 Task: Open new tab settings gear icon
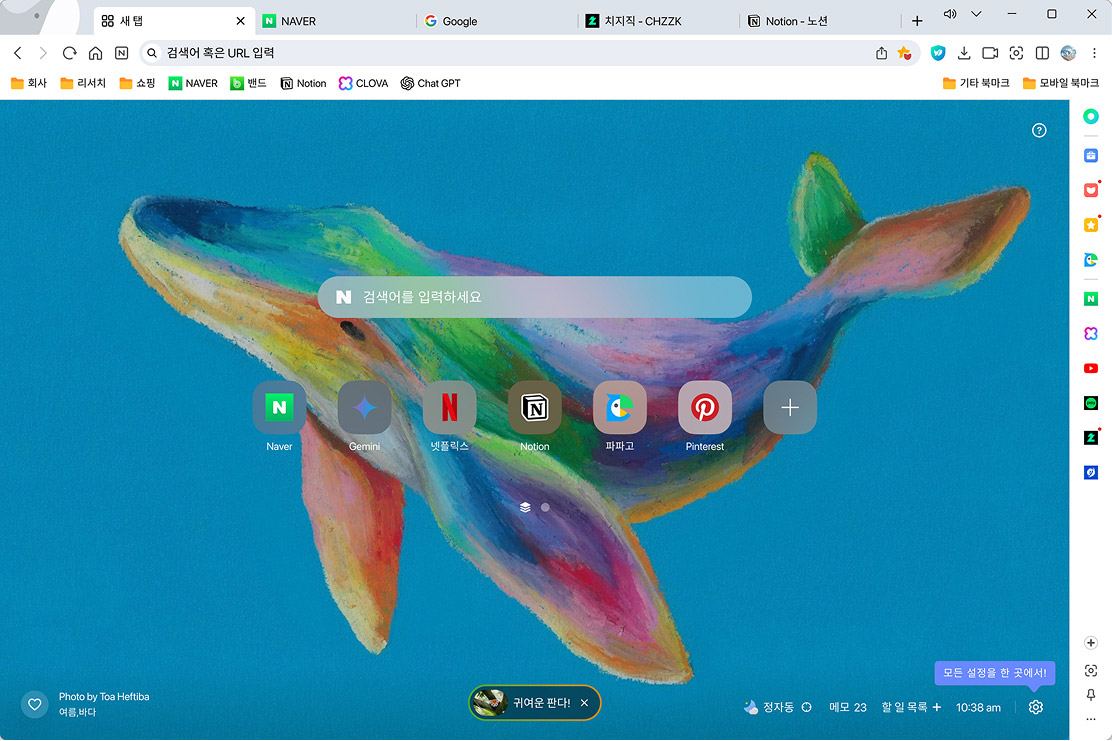coord(1036,707)
